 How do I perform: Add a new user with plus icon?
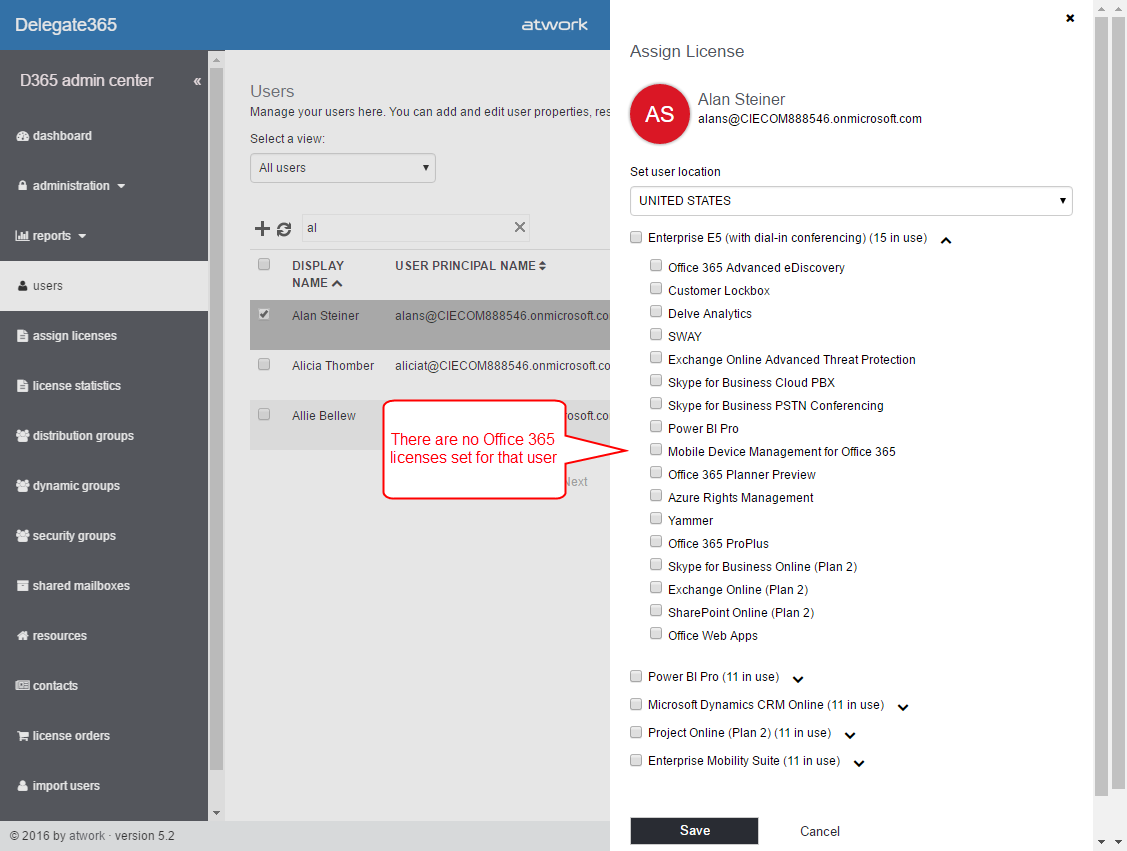(x=262, y=229)
